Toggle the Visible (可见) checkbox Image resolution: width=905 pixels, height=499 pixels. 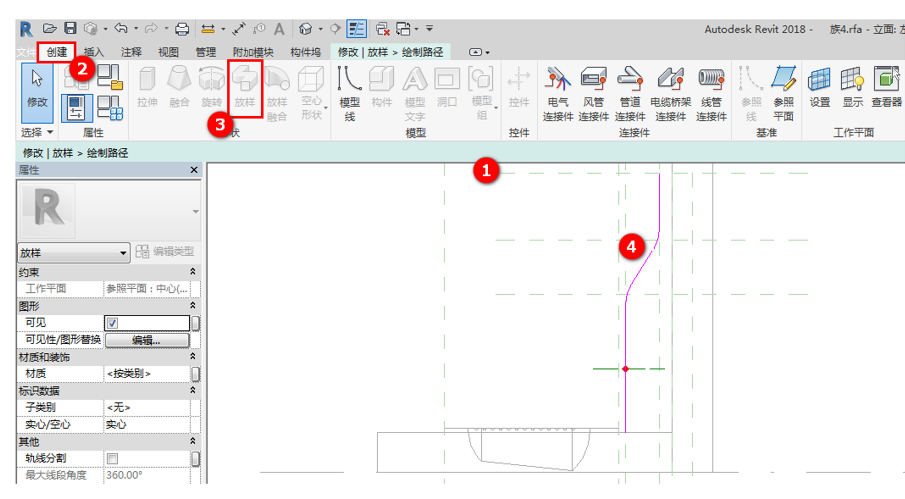[x=112, y=323]
